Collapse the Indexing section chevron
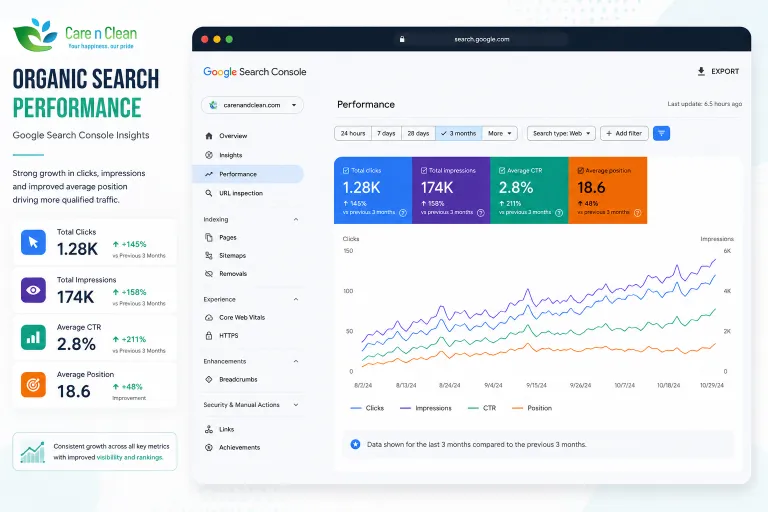 coord(296,219)
